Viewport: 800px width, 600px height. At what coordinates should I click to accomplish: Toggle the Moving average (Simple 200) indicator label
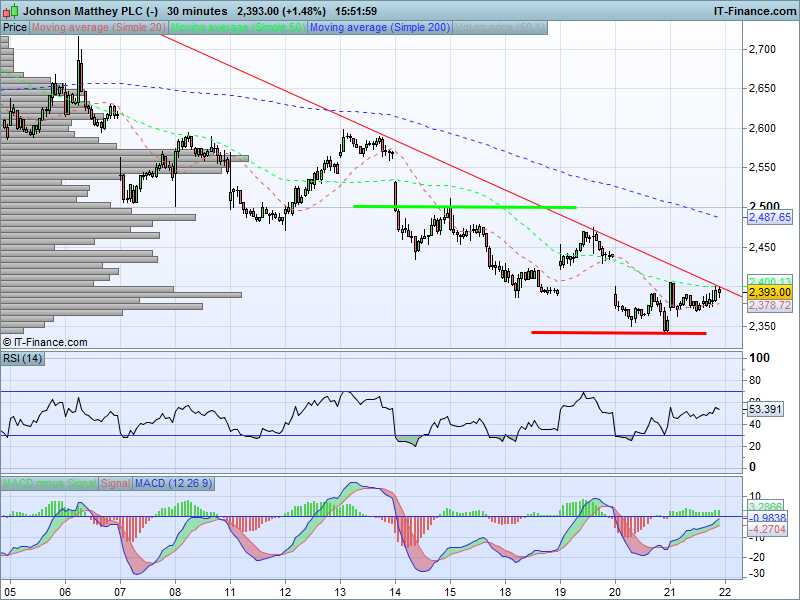point(379,28)
